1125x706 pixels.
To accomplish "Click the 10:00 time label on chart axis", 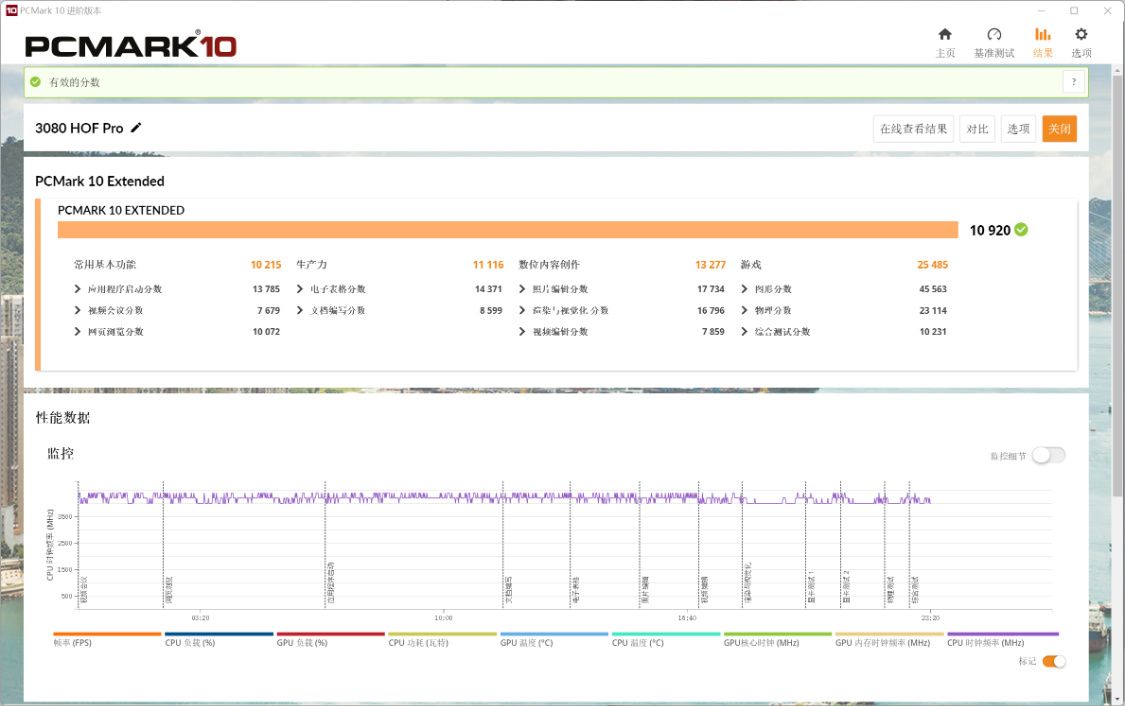I will click(x=443, y=618).
